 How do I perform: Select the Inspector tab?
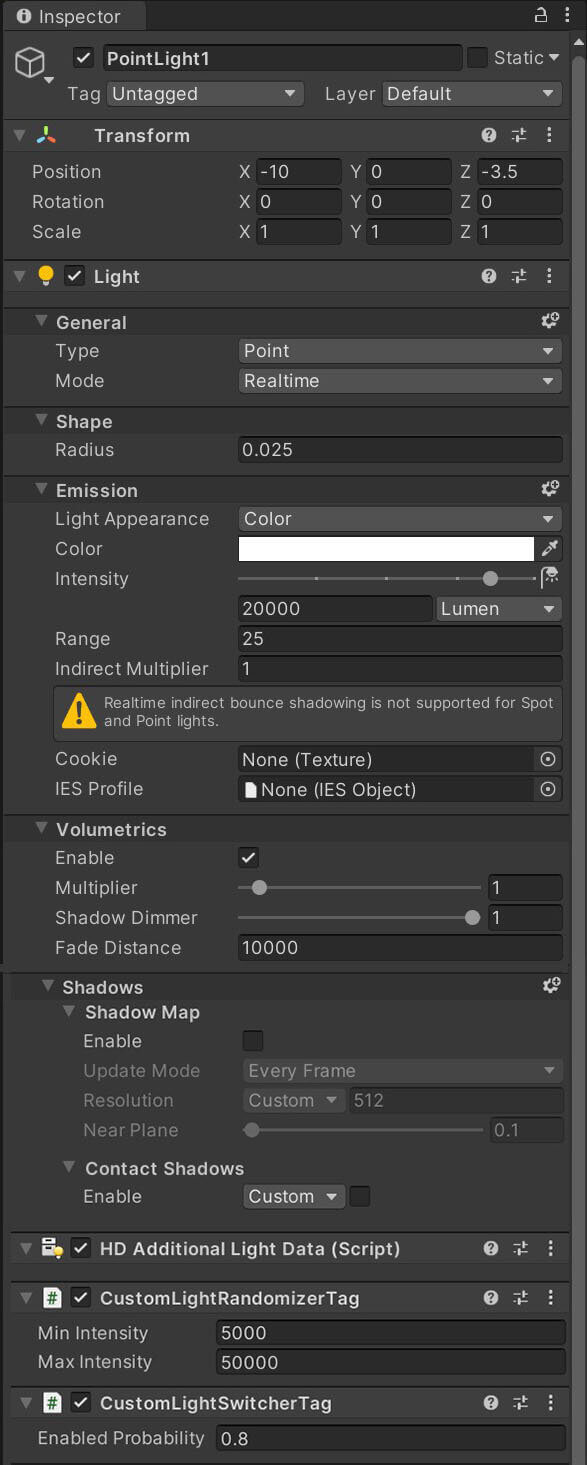point(73,16)
